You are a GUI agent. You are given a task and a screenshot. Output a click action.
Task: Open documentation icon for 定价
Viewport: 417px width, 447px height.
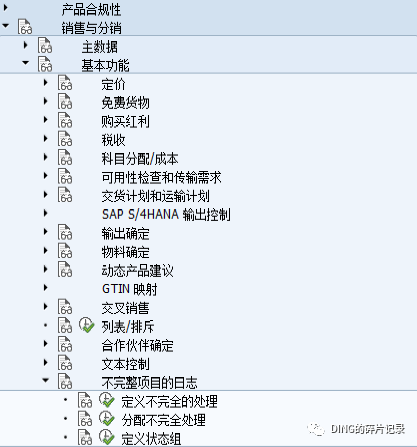point(65,83)
